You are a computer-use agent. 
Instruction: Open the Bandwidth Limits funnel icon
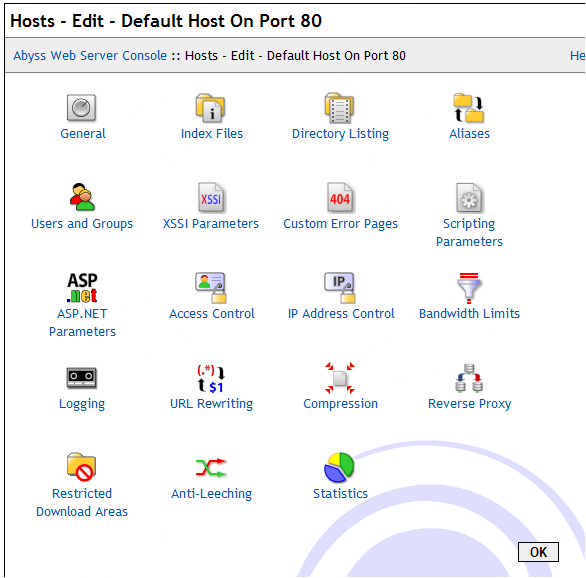point(469,288)
